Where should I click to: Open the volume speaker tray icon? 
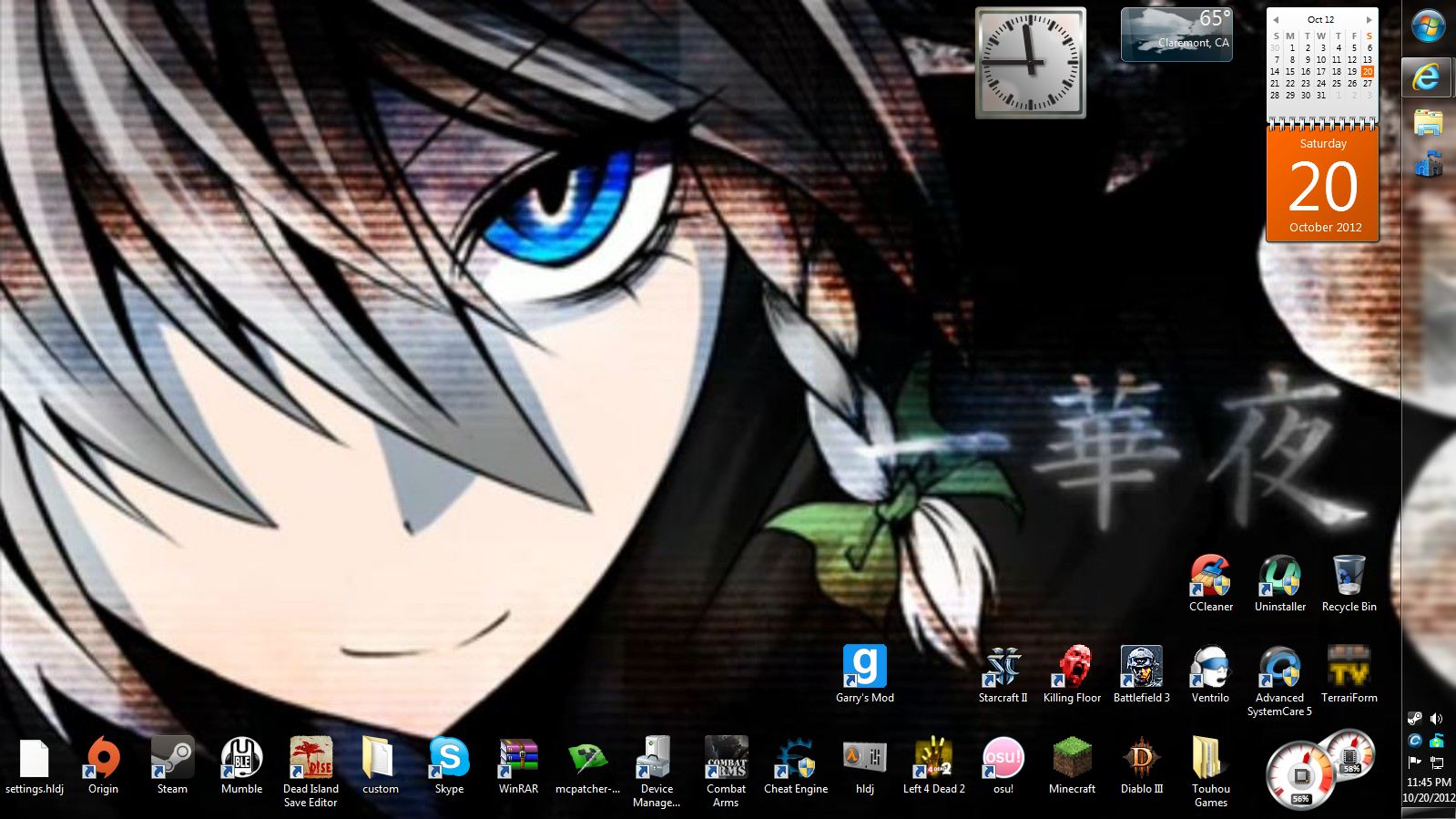coord(1437,719)
